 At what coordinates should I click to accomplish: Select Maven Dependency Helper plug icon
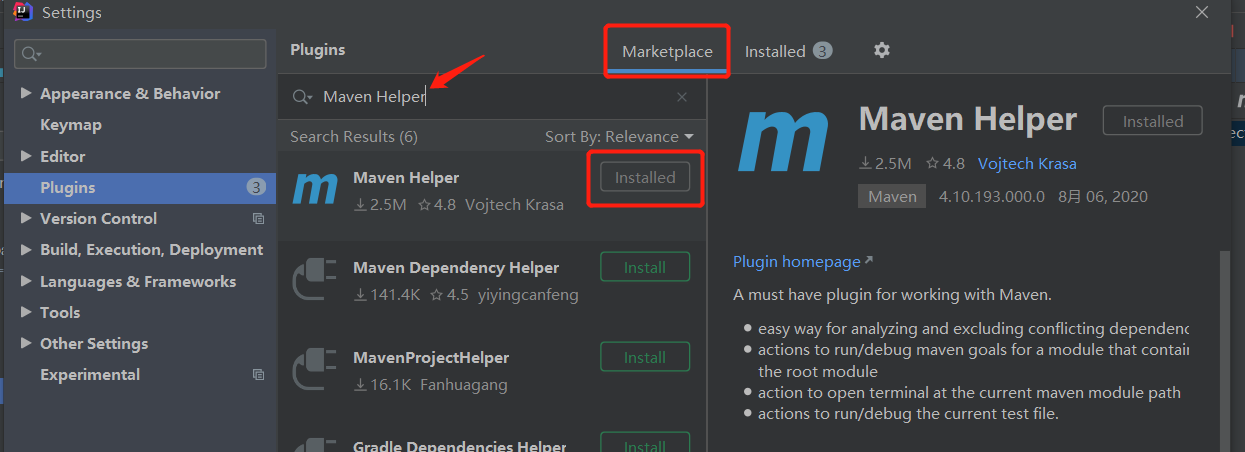[x=315, y=279]
